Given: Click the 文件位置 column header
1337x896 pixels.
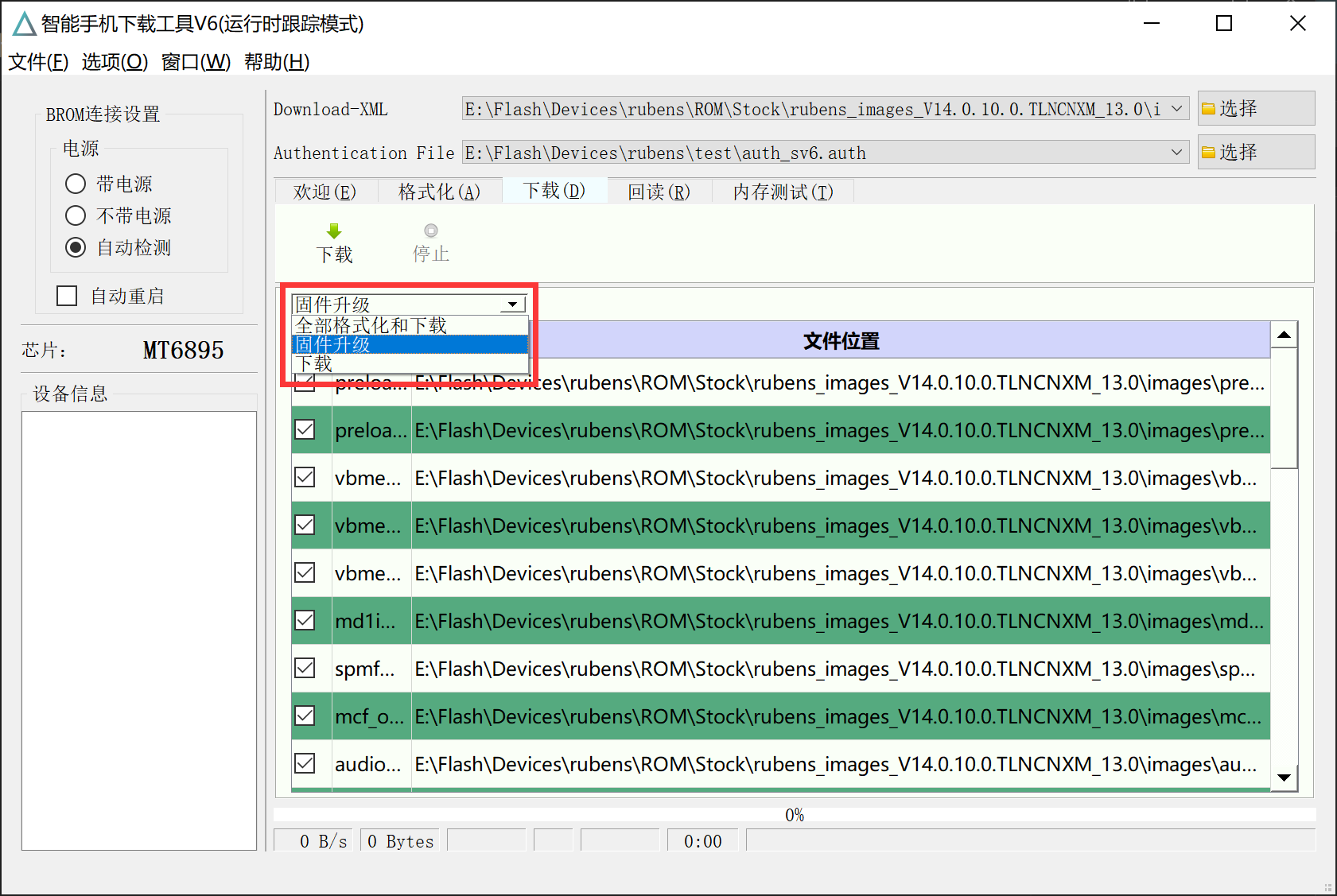Looking at the screenshot, I should [x=841, y=341].
